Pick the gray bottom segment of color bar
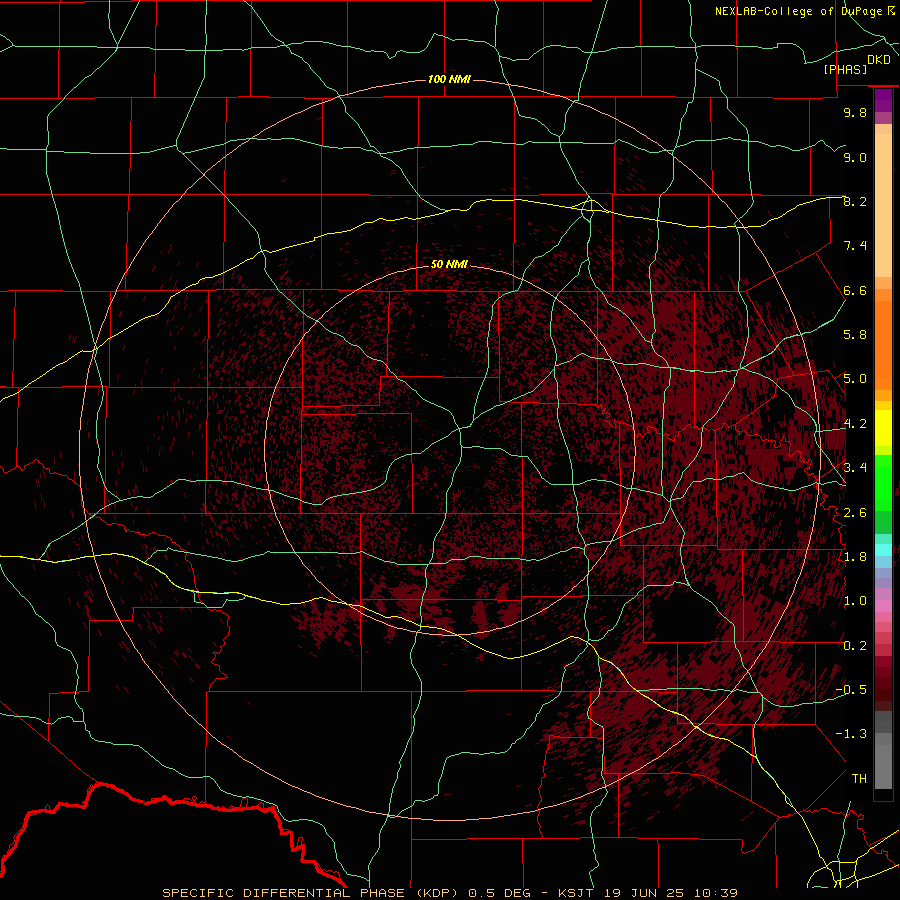This screenshot has height=900, width=900. click(883, 766)
